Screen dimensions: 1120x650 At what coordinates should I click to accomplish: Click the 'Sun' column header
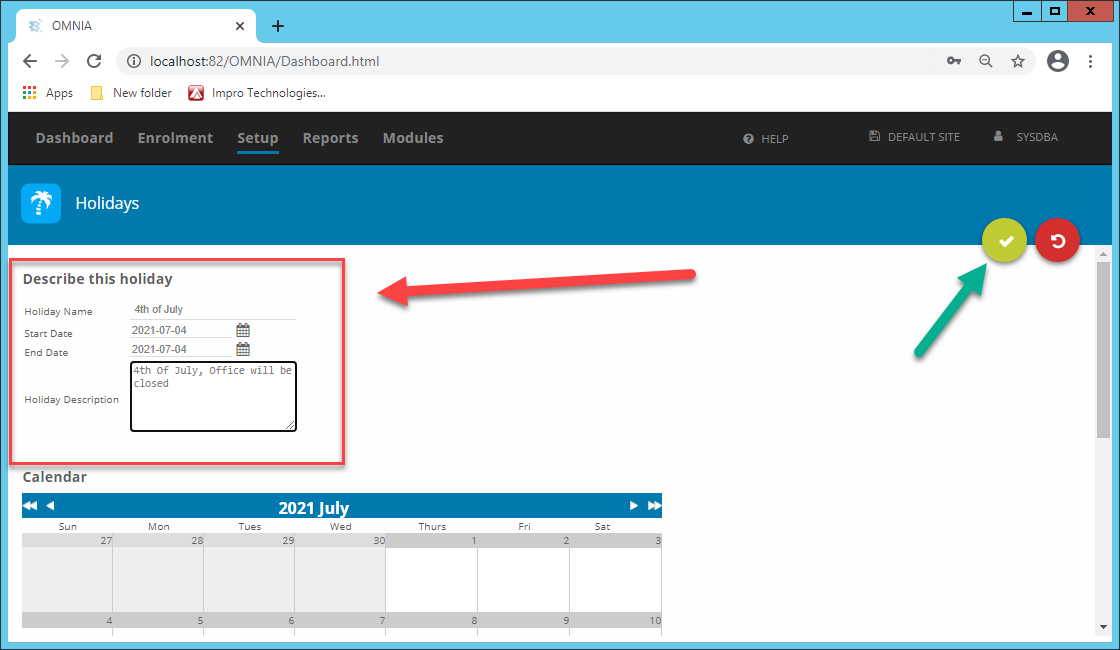click(x=68, y=526)
